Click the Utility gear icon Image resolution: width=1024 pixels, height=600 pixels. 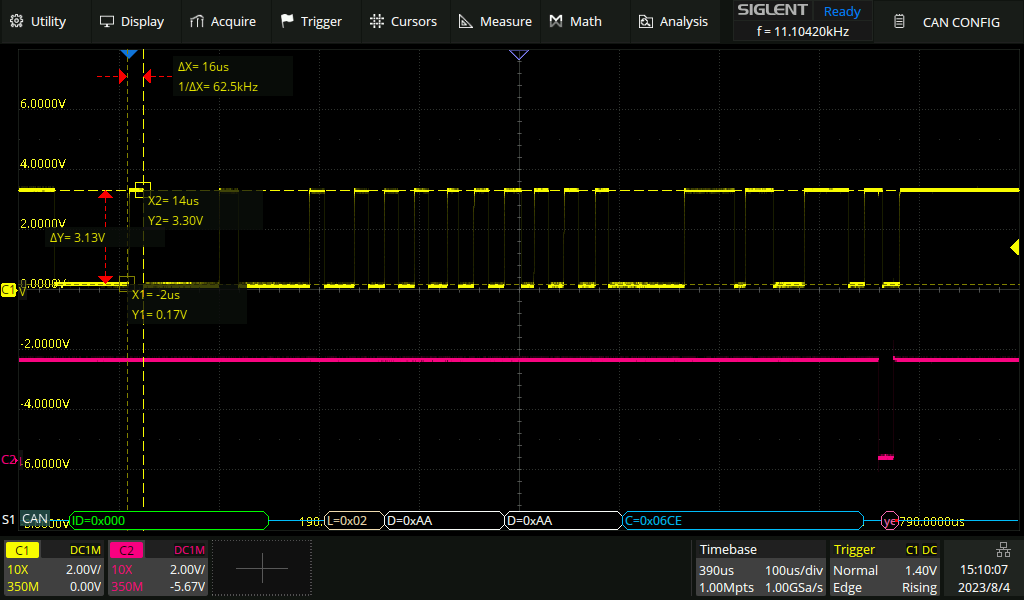click(x=17, y=22)
